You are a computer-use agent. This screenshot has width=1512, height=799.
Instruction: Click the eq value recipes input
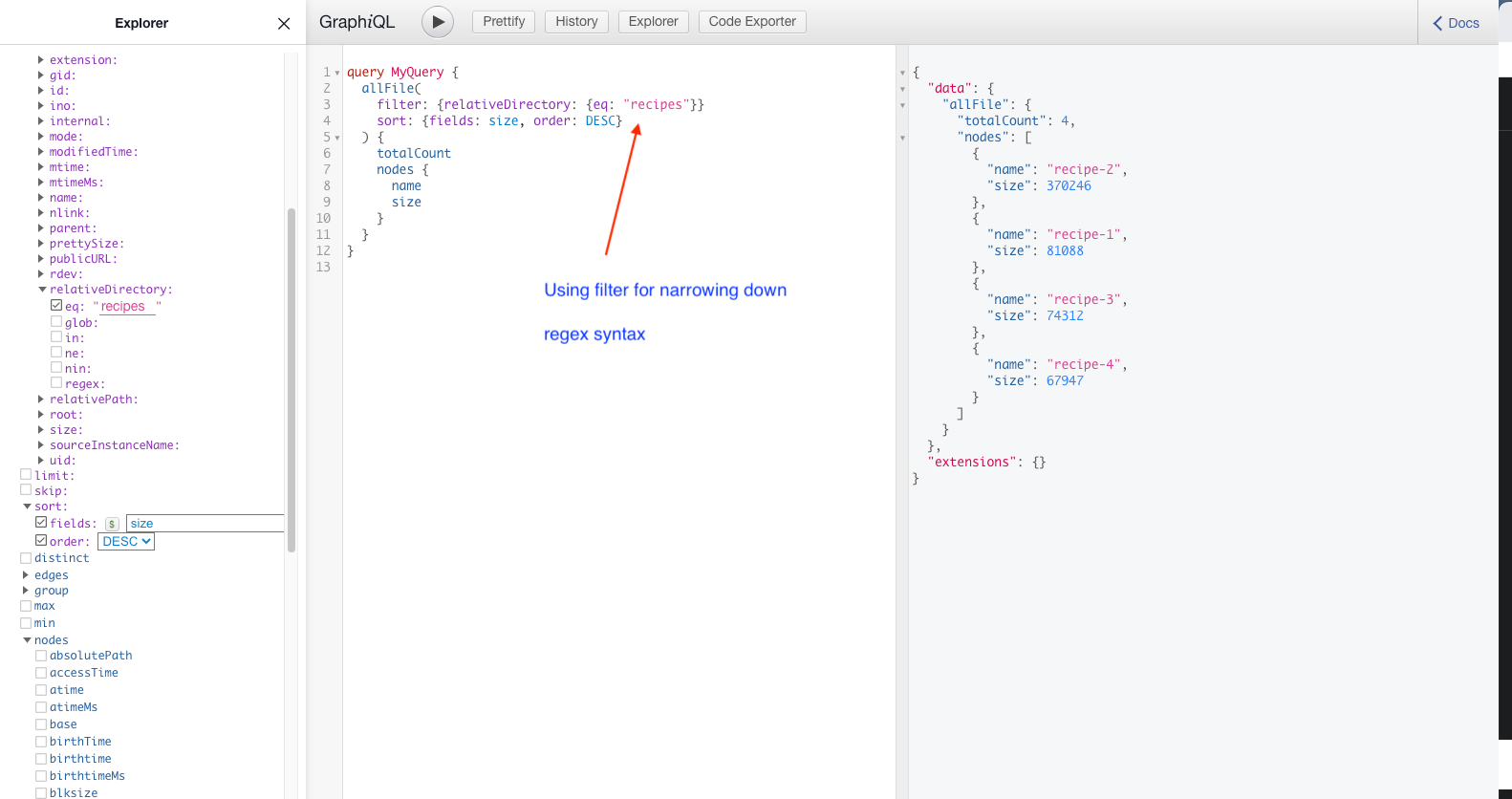(x=127, y=307)
